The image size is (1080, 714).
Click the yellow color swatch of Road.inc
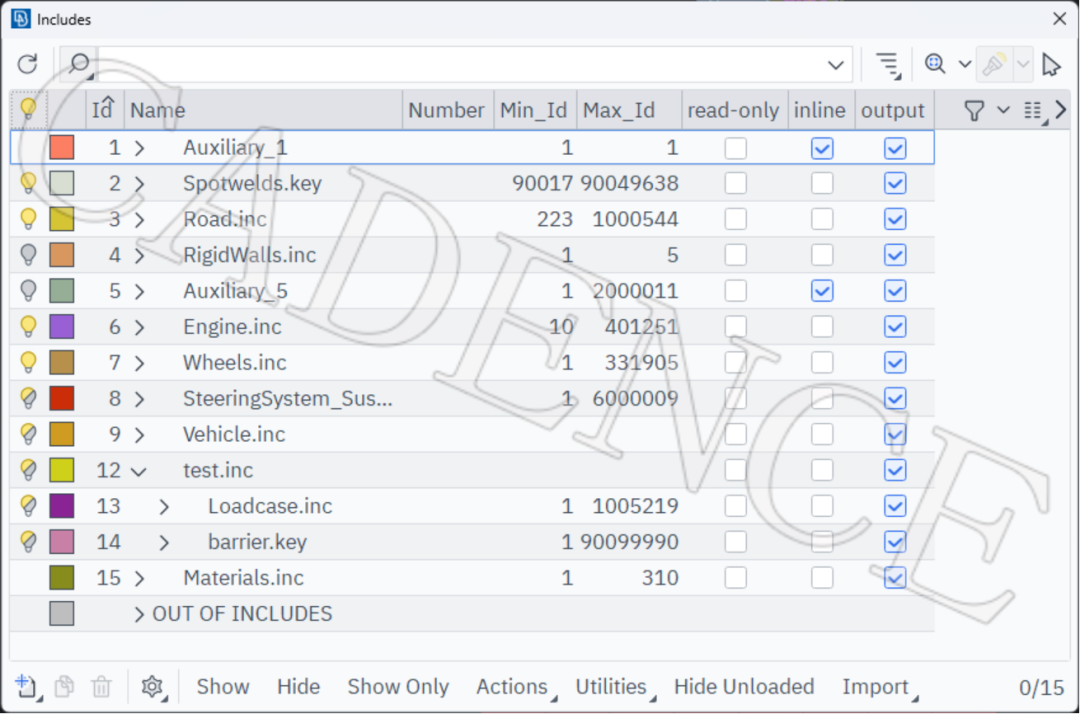[x=62, y=219]
